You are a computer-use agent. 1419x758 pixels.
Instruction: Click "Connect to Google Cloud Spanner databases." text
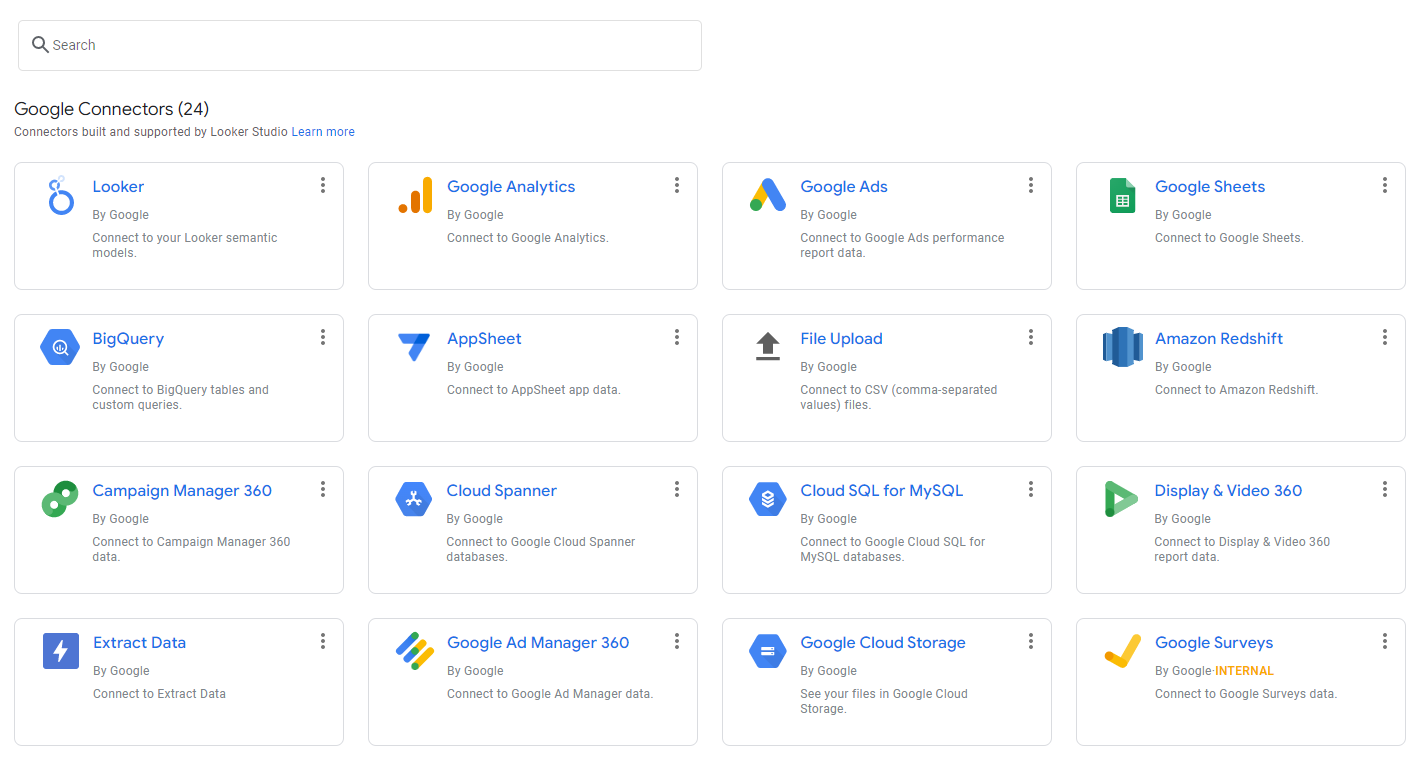pyautogui.click(x=541, y=549)
